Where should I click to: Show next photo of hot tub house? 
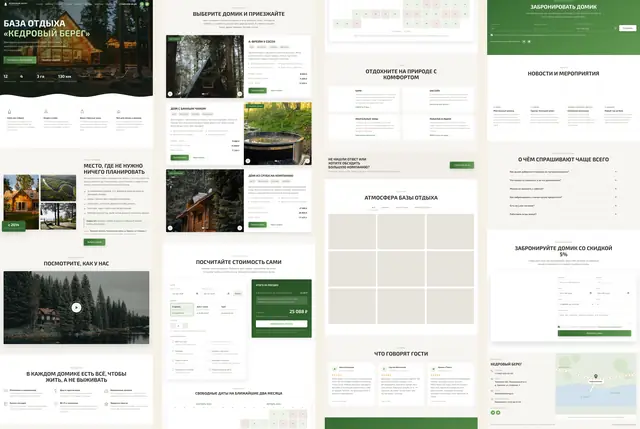tap(307, 161)
